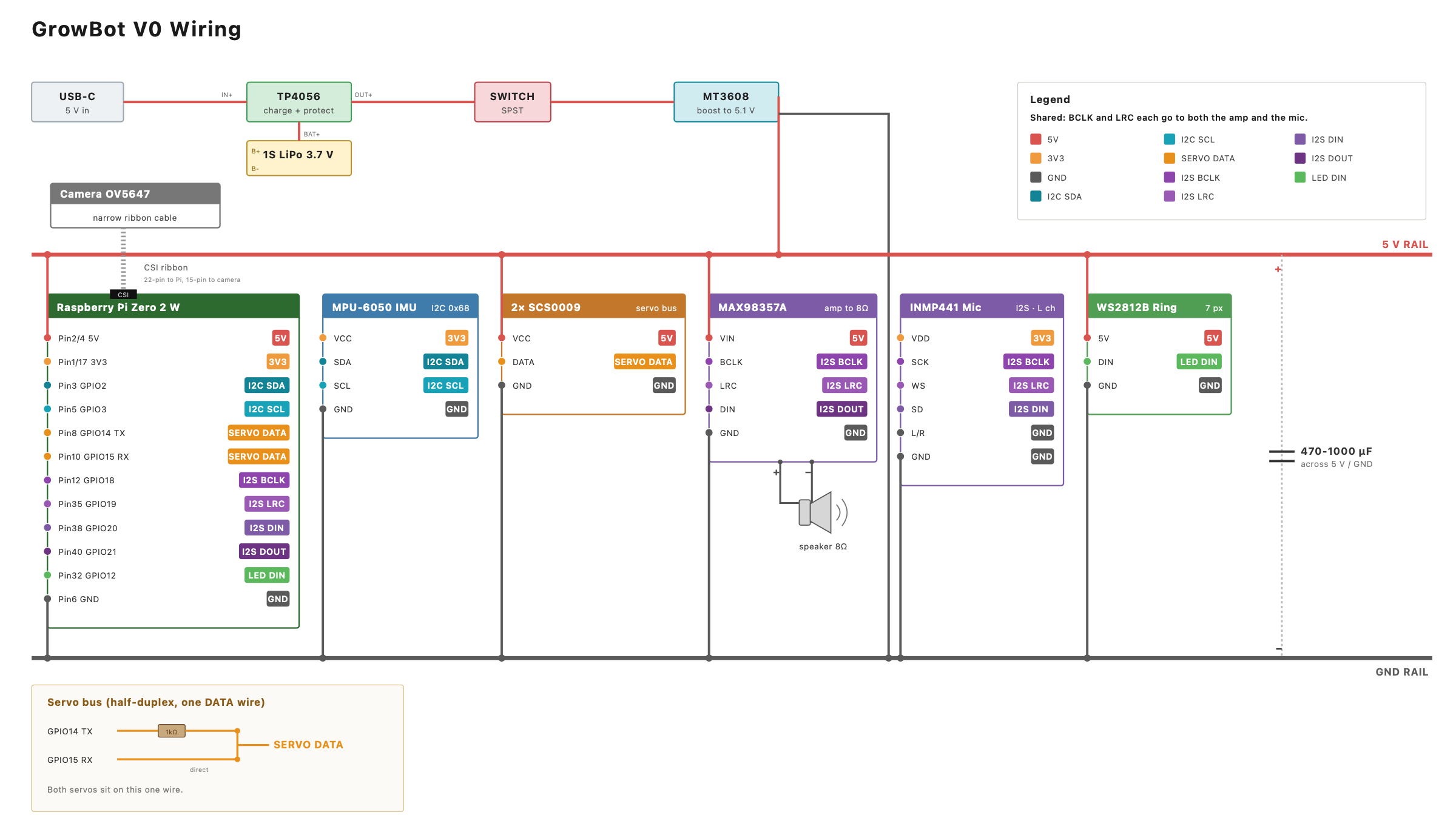Click the black CSI connector tag
The width and height of the screenshot is (1456, 832).
(x=123, y=295)
